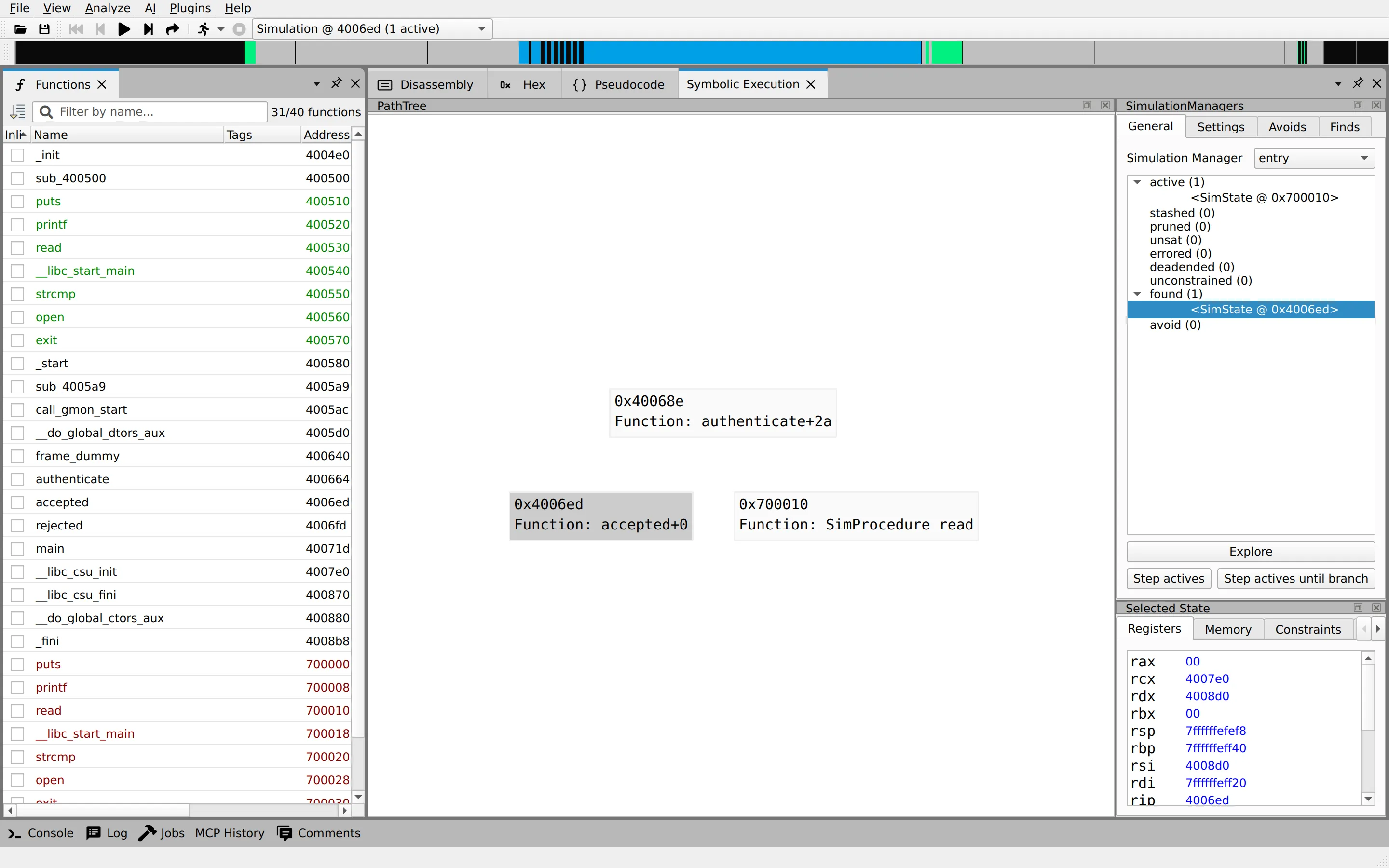Click Step actives until branch button
This screenshot has width=1389, height=868.
pos(1295,578)
